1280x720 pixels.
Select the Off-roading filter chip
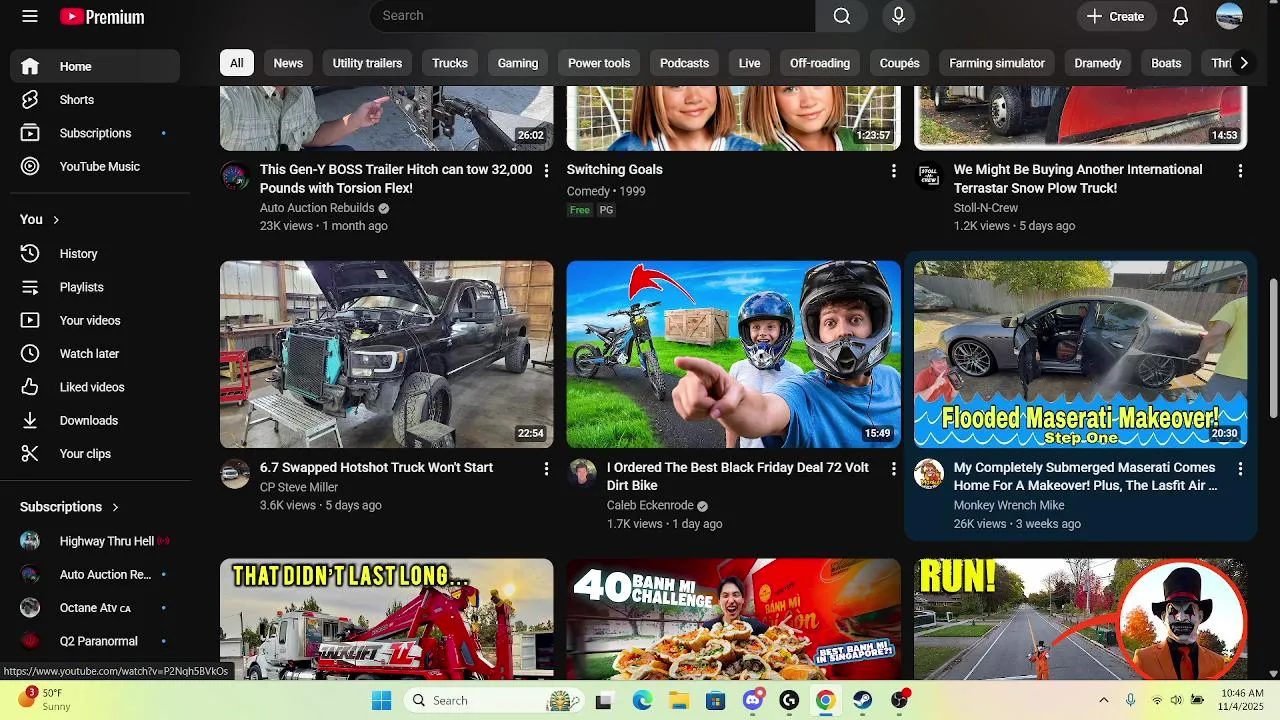coord(820,63)
